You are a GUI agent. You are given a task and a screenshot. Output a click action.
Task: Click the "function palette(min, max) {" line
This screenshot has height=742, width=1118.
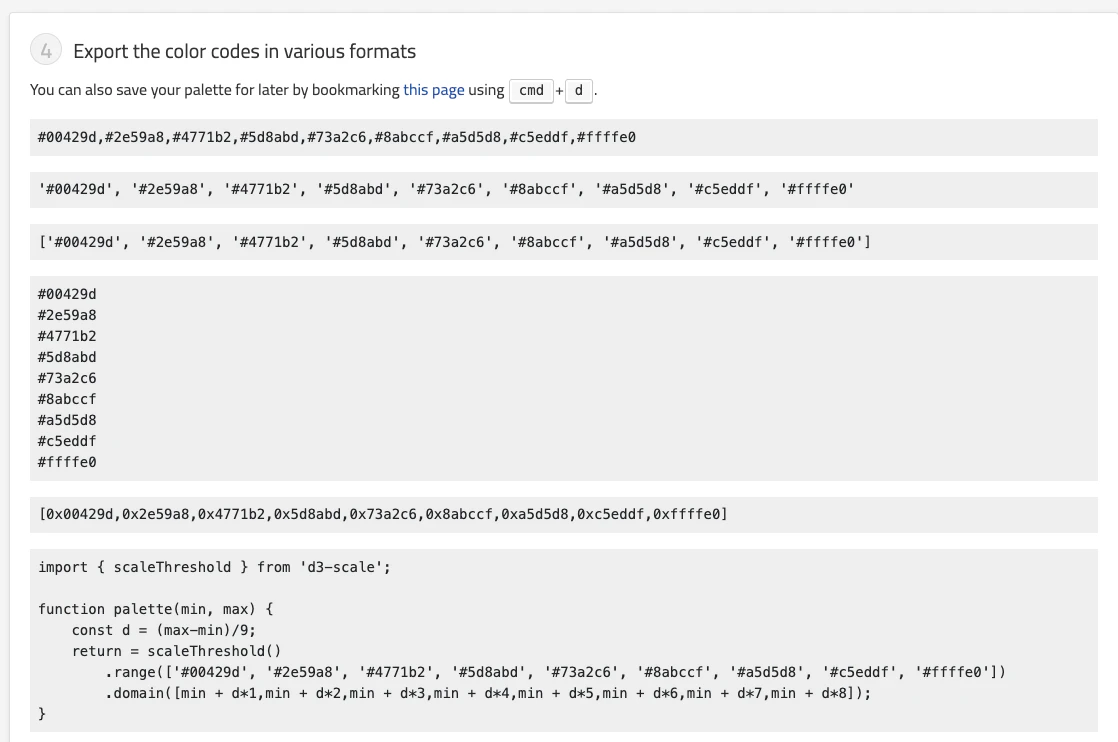coord(155,609)
